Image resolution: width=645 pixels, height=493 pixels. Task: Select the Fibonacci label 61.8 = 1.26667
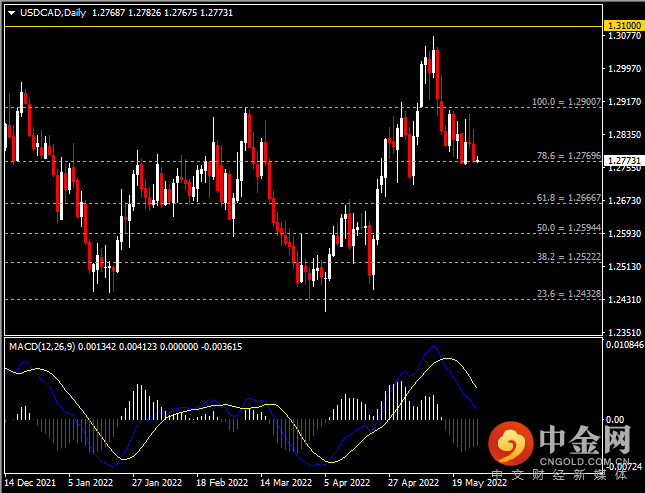569,198
